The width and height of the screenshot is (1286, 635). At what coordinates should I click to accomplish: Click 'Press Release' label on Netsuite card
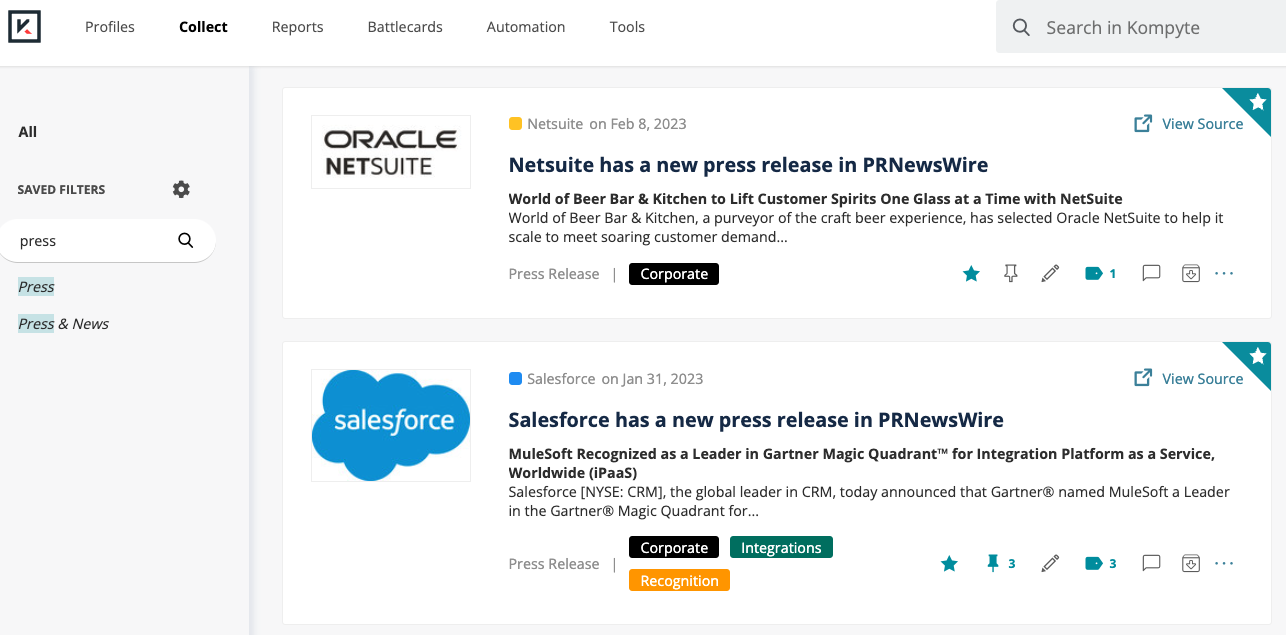click(554, 274)
